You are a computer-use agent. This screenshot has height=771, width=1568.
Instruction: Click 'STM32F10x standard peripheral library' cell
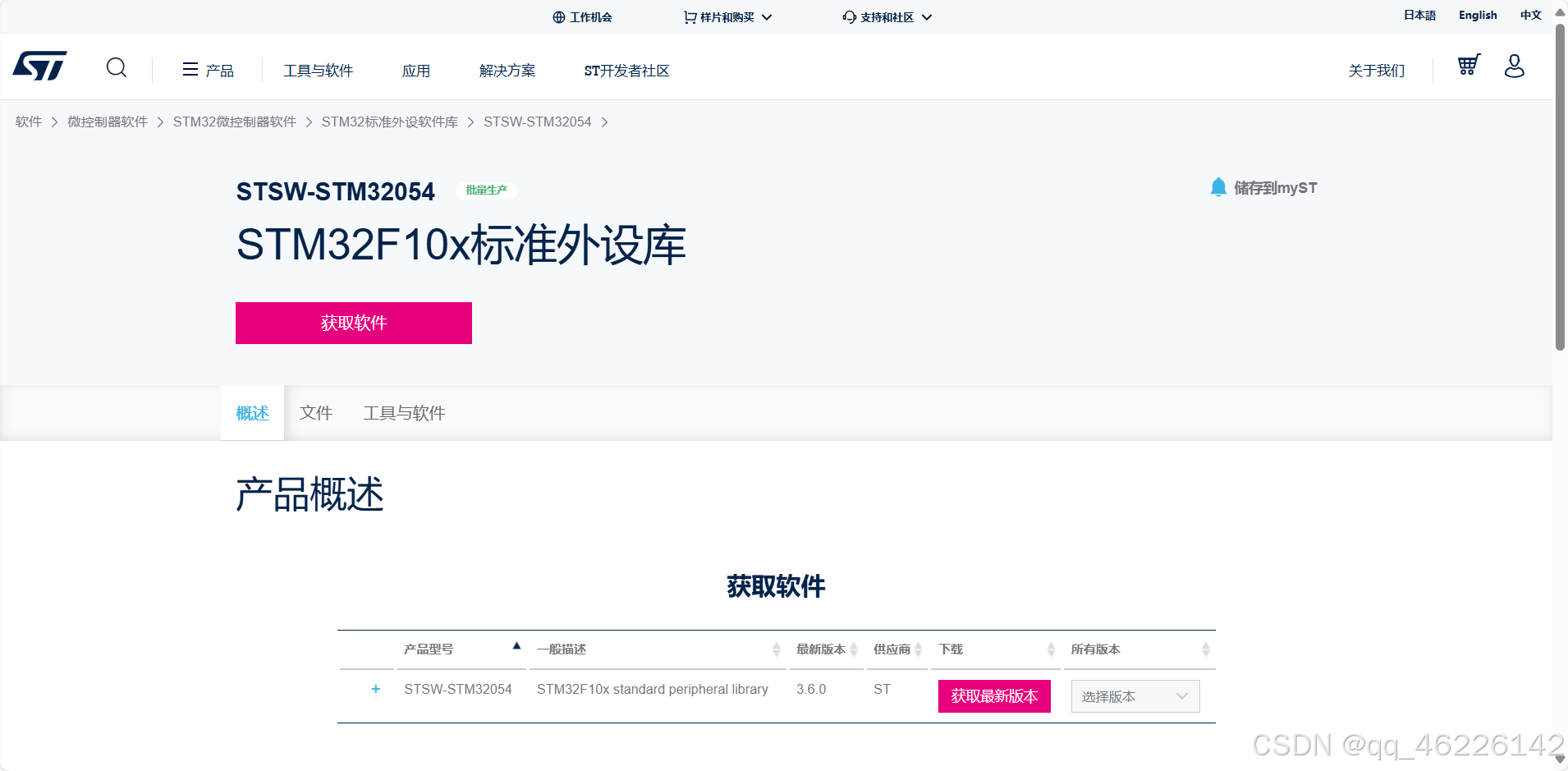click(653, 689)
